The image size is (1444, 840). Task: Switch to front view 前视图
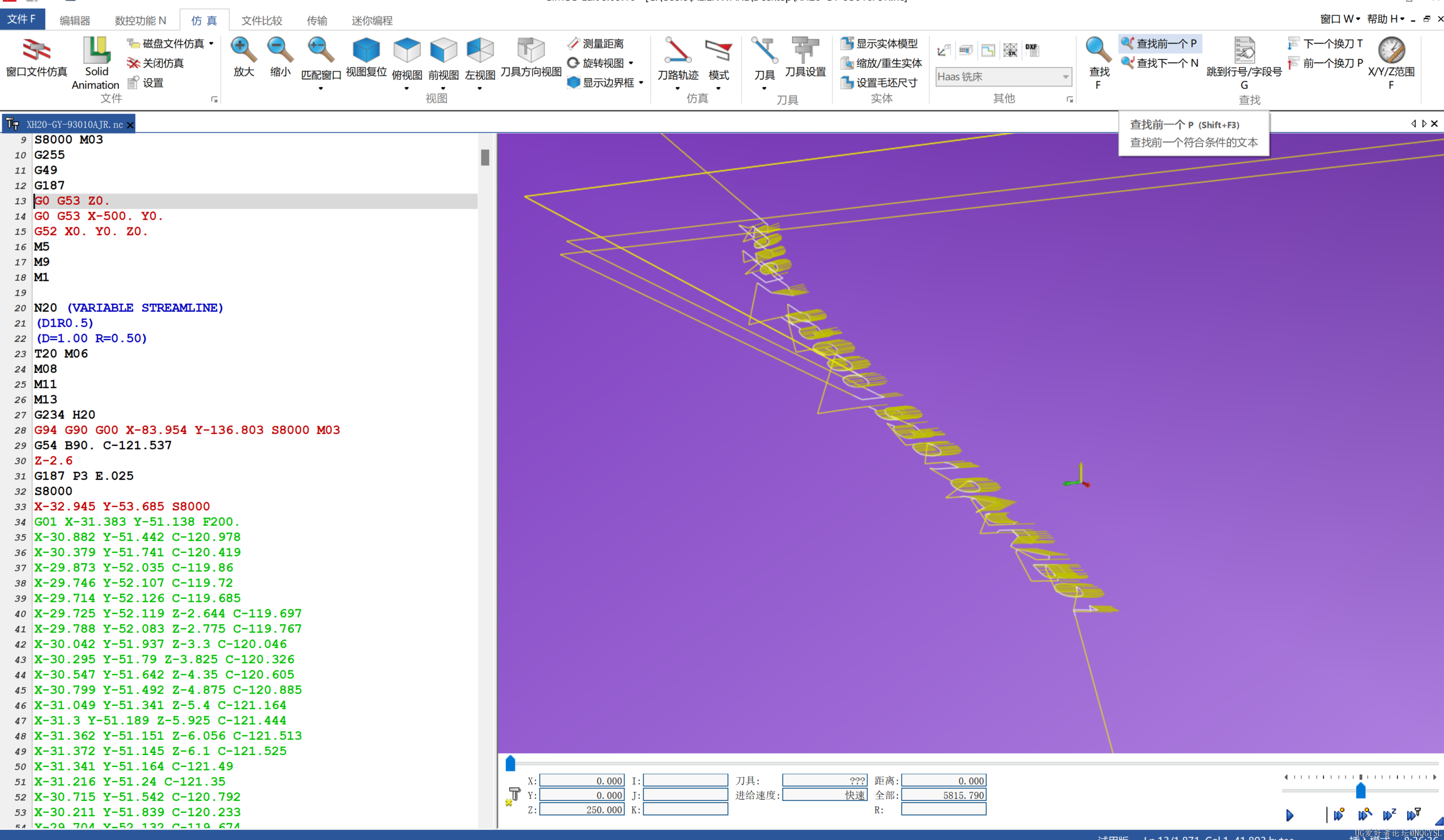tap(443, 57)
